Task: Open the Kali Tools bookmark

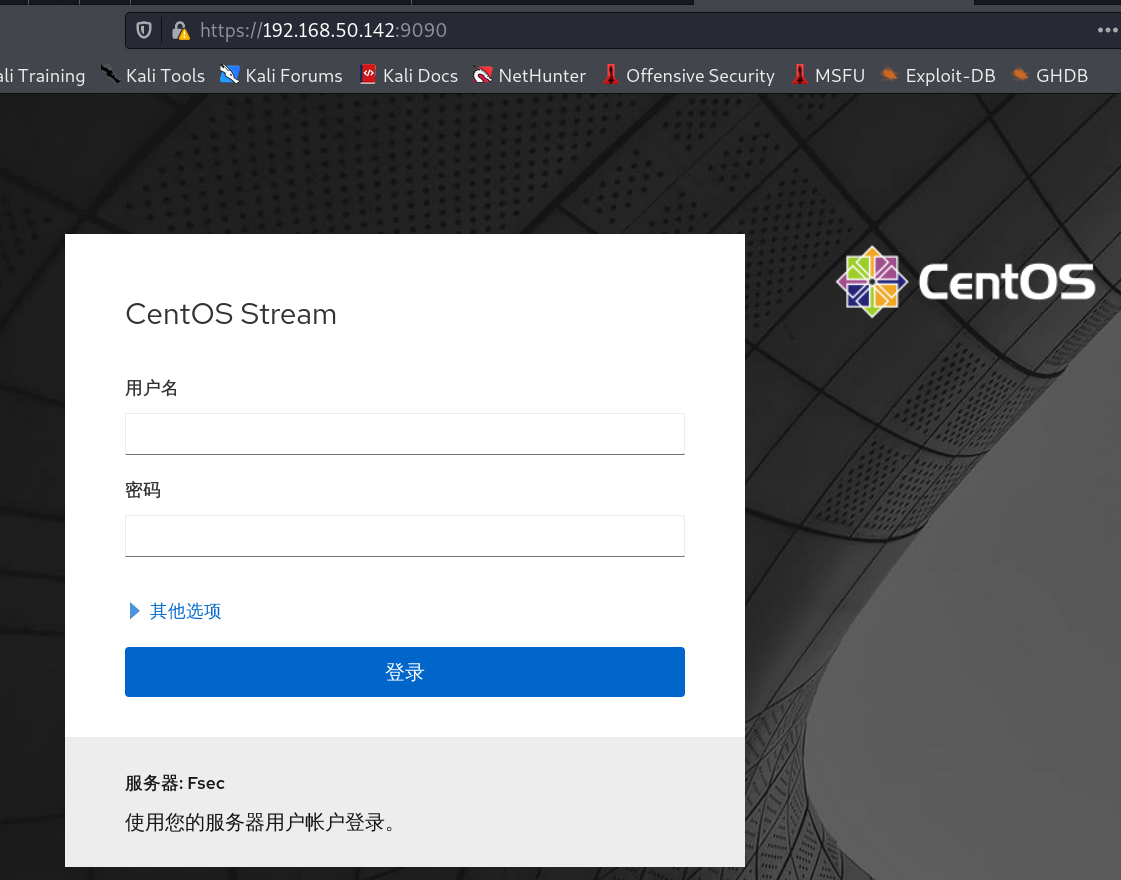Action: click(152, 76)
